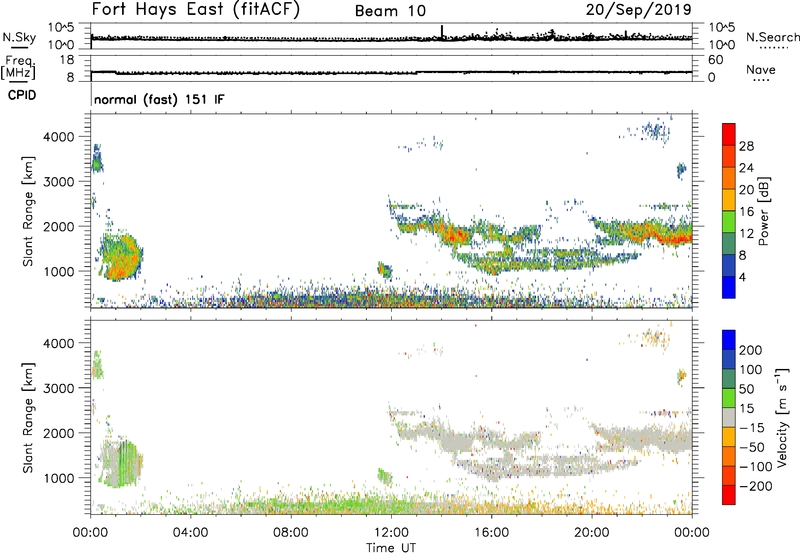This screenshot has height=554, width=800.
Task: Click the tall noise spike near 14:00
Action: click(x=442, y=32)
